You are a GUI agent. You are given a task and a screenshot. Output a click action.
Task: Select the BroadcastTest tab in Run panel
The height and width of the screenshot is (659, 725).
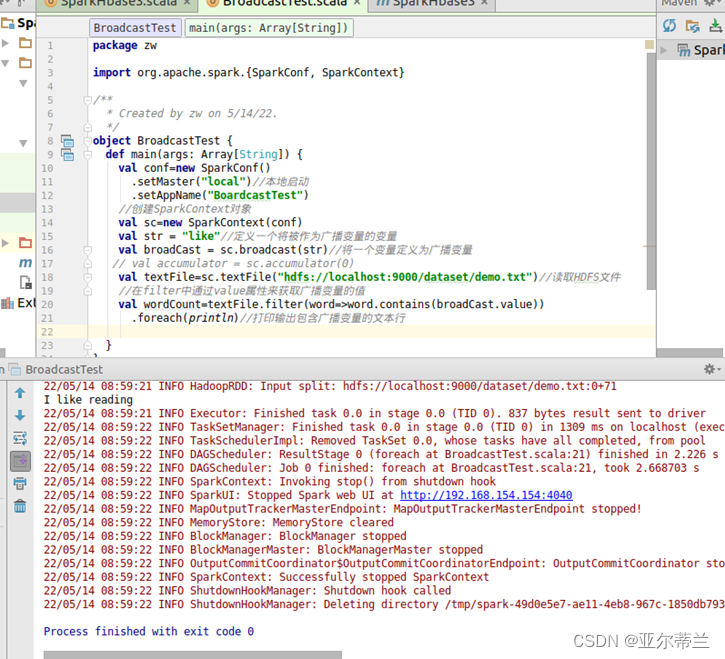63,370
